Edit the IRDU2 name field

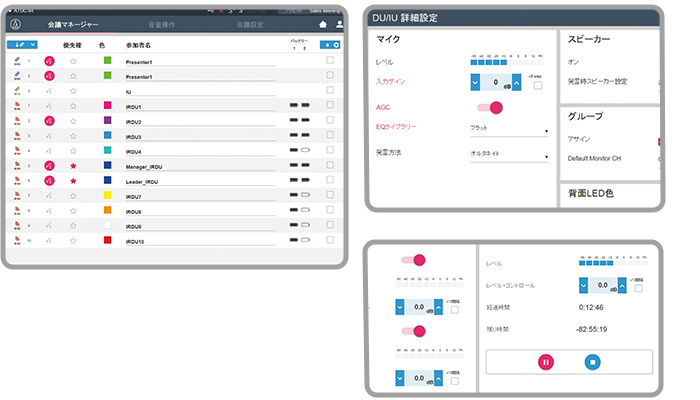click(200, 121)
